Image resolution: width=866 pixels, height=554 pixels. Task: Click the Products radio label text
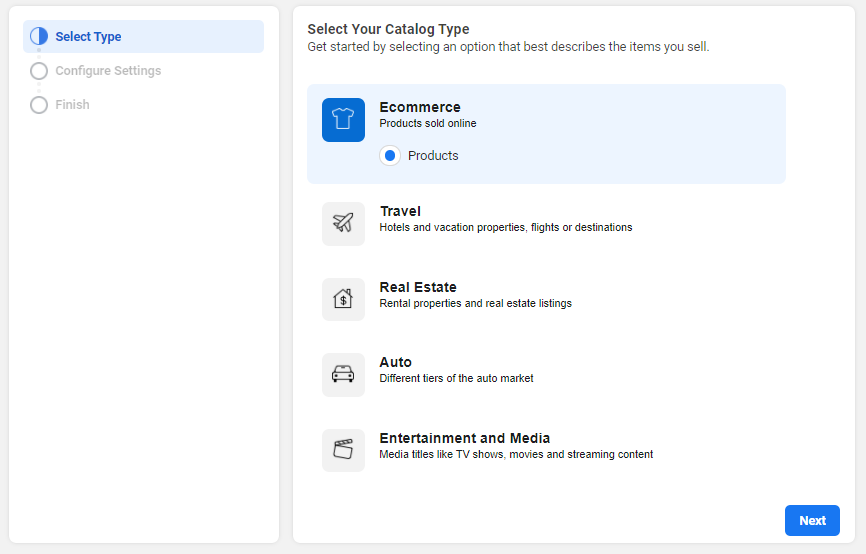click(433, 156)
